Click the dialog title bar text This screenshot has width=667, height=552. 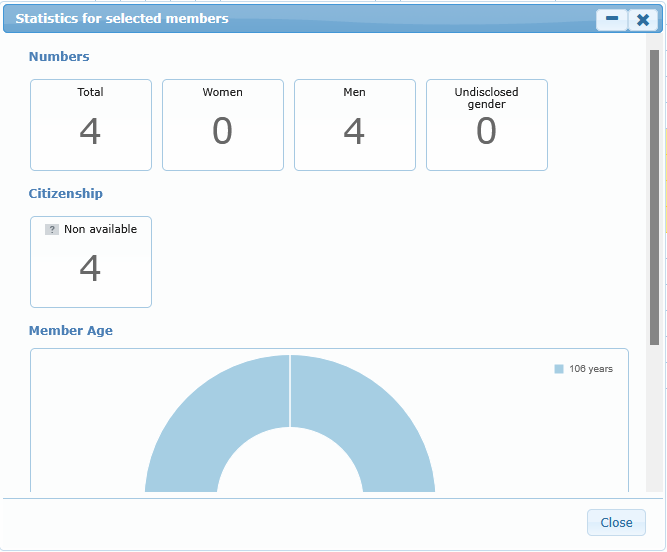(x=122, y=19)
